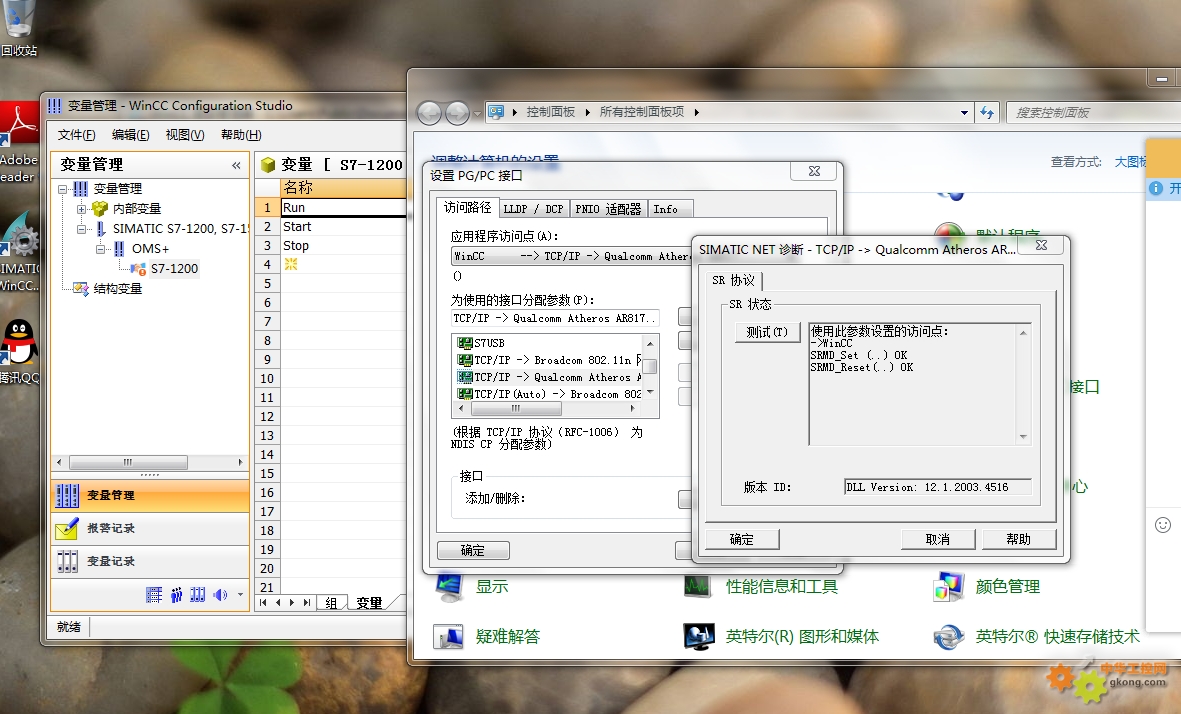Click the 测试(T) test button
The height and width of the screenshot is (714, 1181).
pos(767,332)
